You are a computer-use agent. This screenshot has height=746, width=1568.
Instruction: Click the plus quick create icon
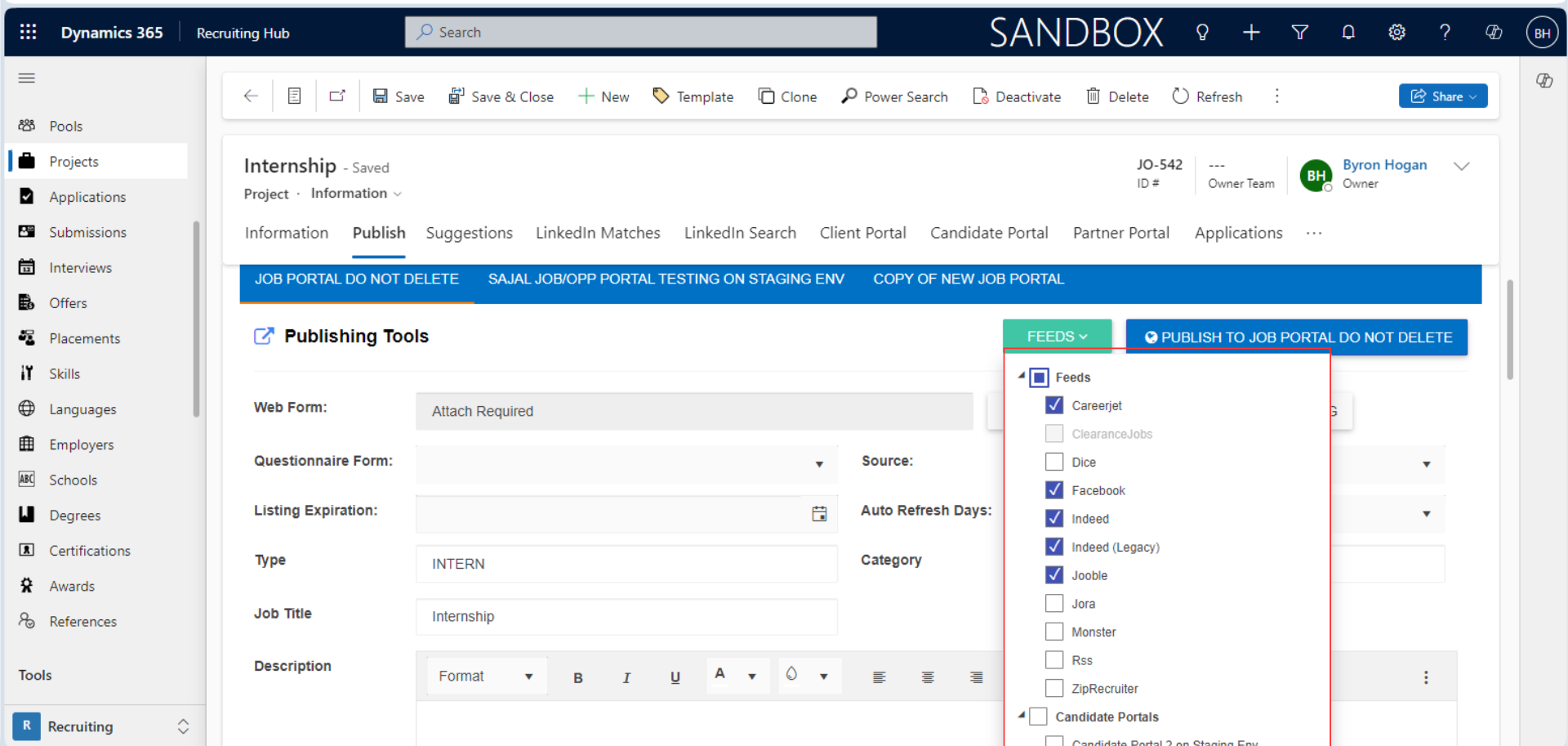click(x=1251, y=32)
